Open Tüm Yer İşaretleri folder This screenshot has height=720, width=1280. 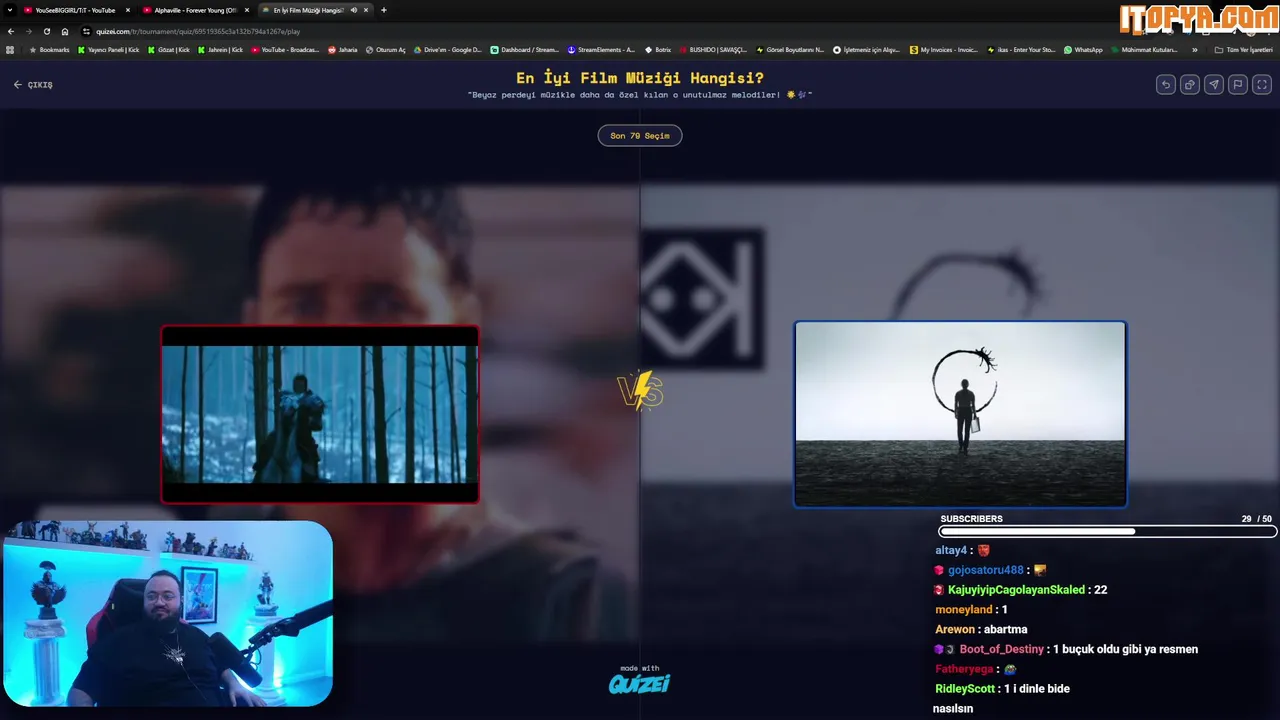(x=1243, y=49)
